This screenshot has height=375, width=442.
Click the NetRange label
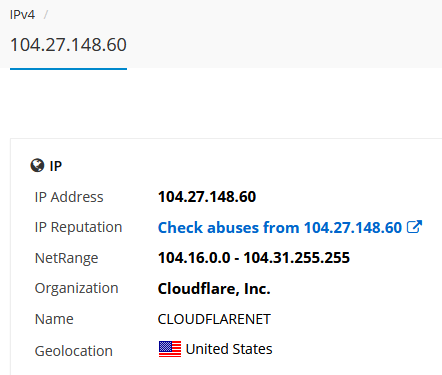(x=66, y=258)
